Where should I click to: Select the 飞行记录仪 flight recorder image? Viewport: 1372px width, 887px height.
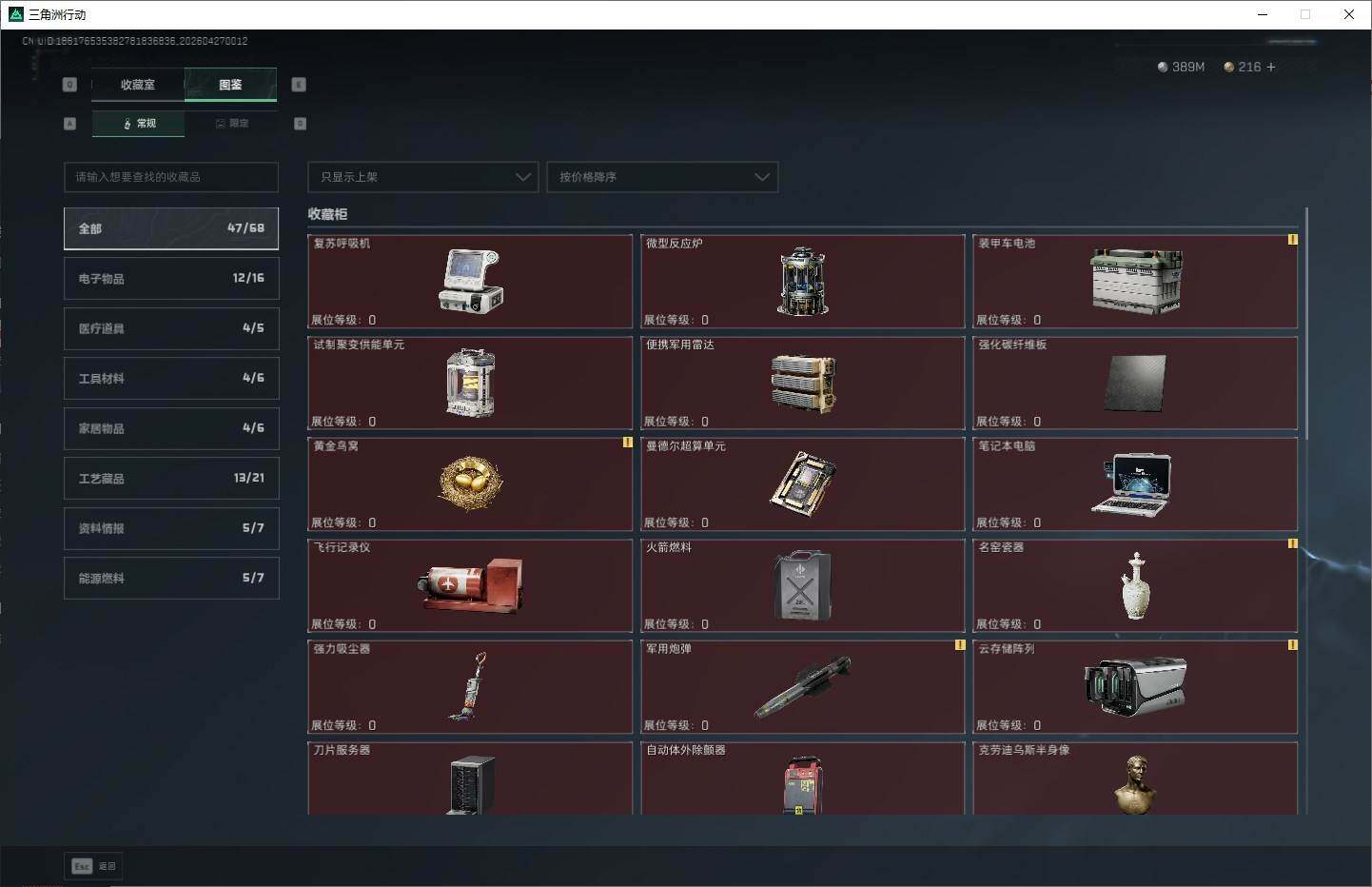click(x=471, y=585)
